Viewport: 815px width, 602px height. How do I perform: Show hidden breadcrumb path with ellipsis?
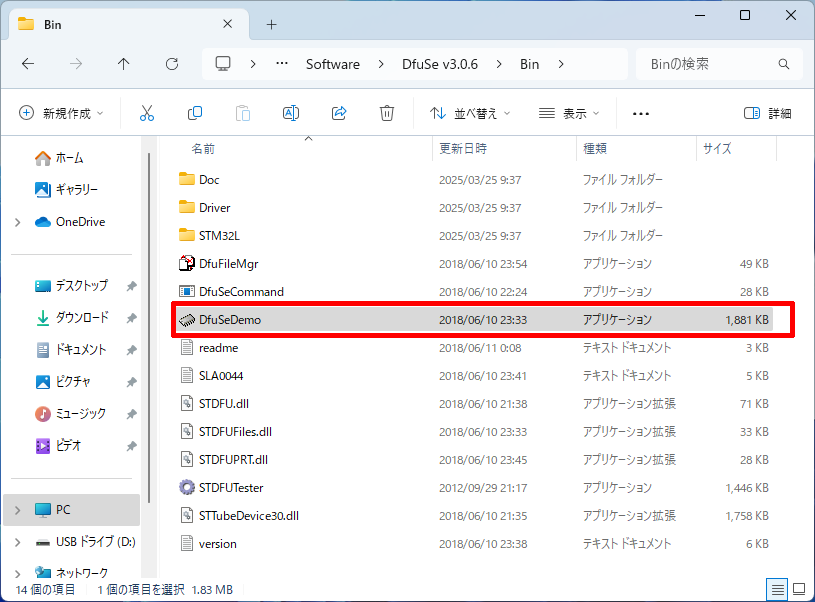282,64
